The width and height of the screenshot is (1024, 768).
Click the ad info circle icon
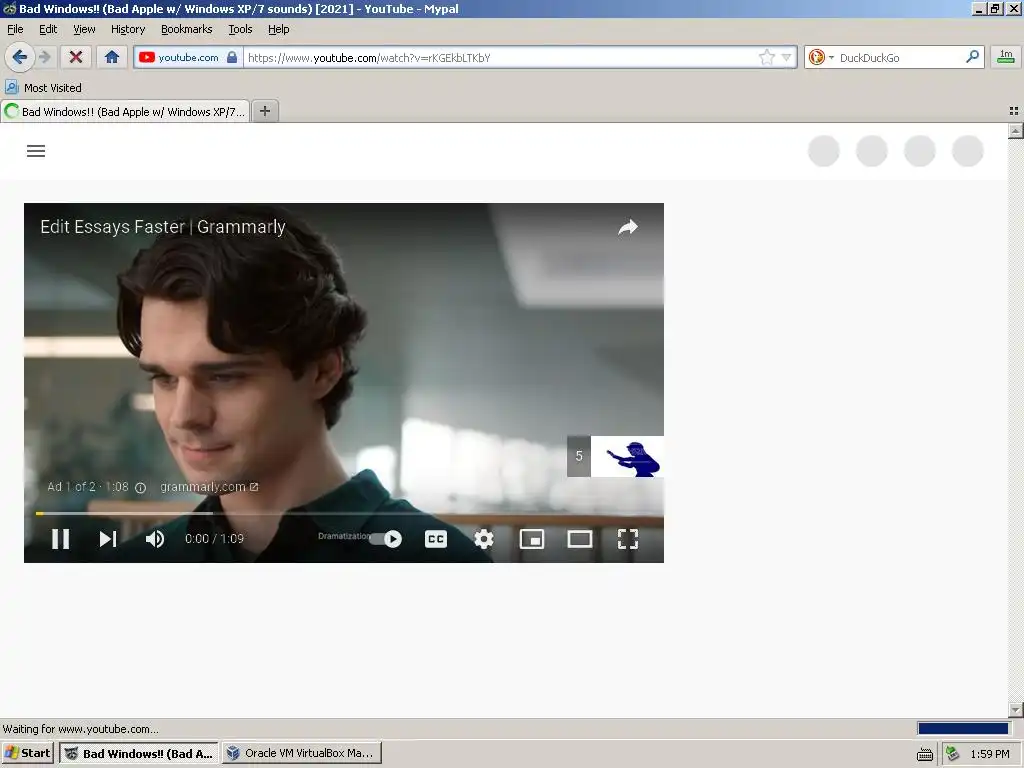(140, 488)
